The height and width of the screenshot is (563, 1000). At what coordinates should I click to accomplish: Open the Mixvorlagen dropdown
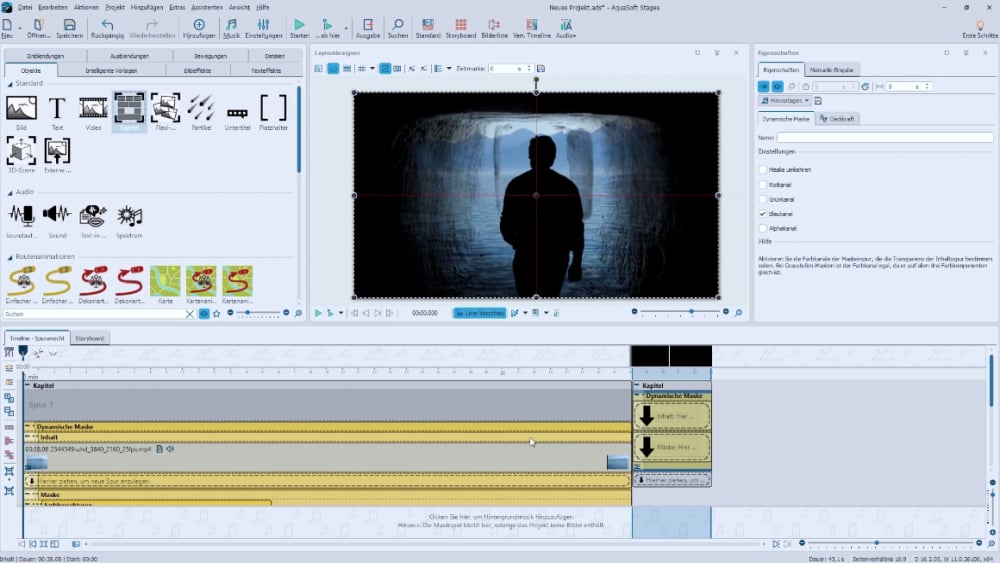coord(784,101)
